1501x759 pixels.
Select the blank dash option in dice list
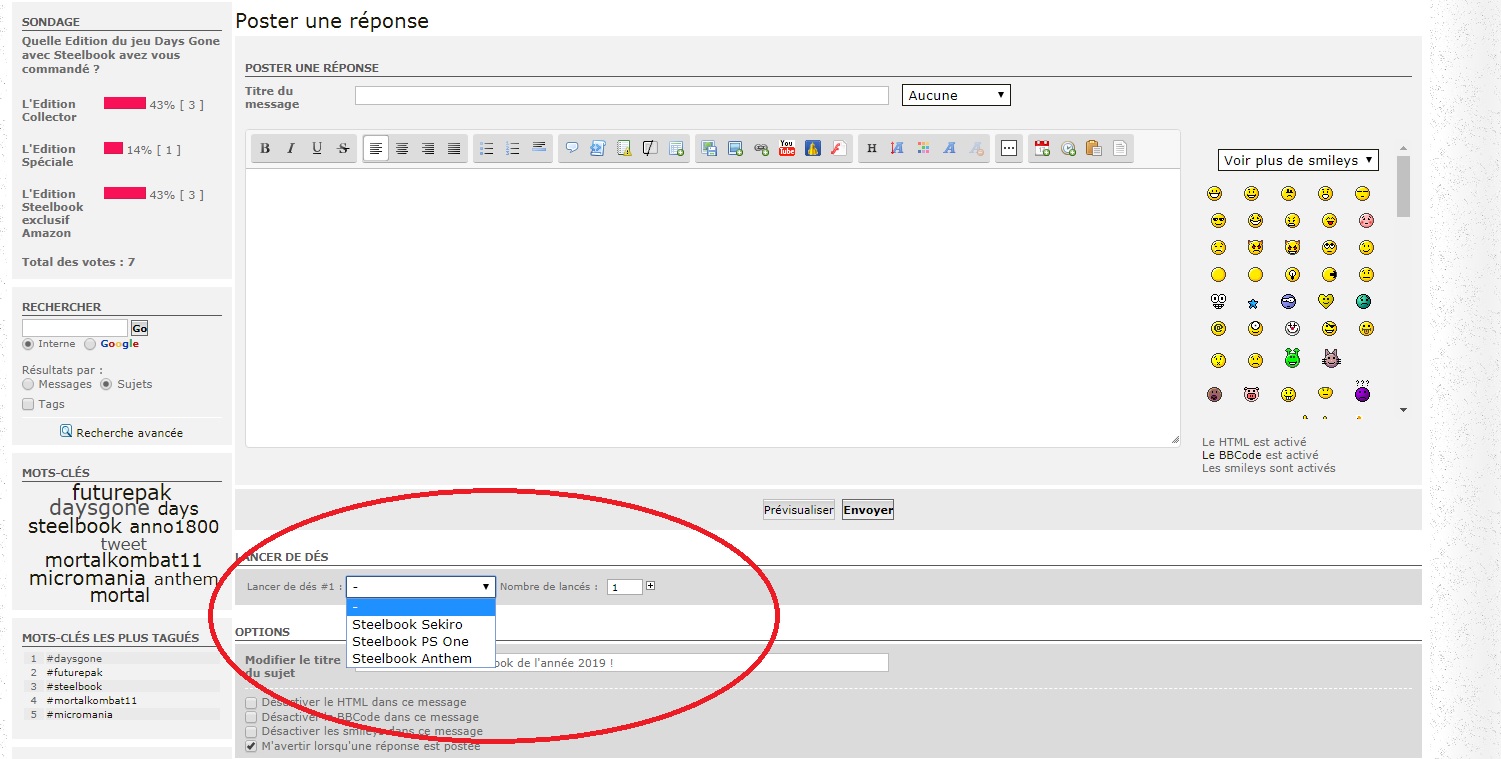421,607
